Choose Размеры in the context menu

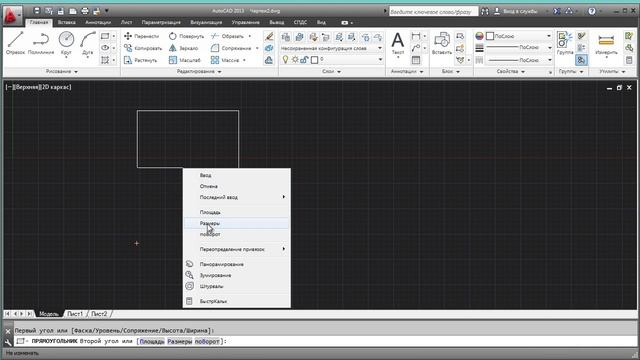click(237, 223)
